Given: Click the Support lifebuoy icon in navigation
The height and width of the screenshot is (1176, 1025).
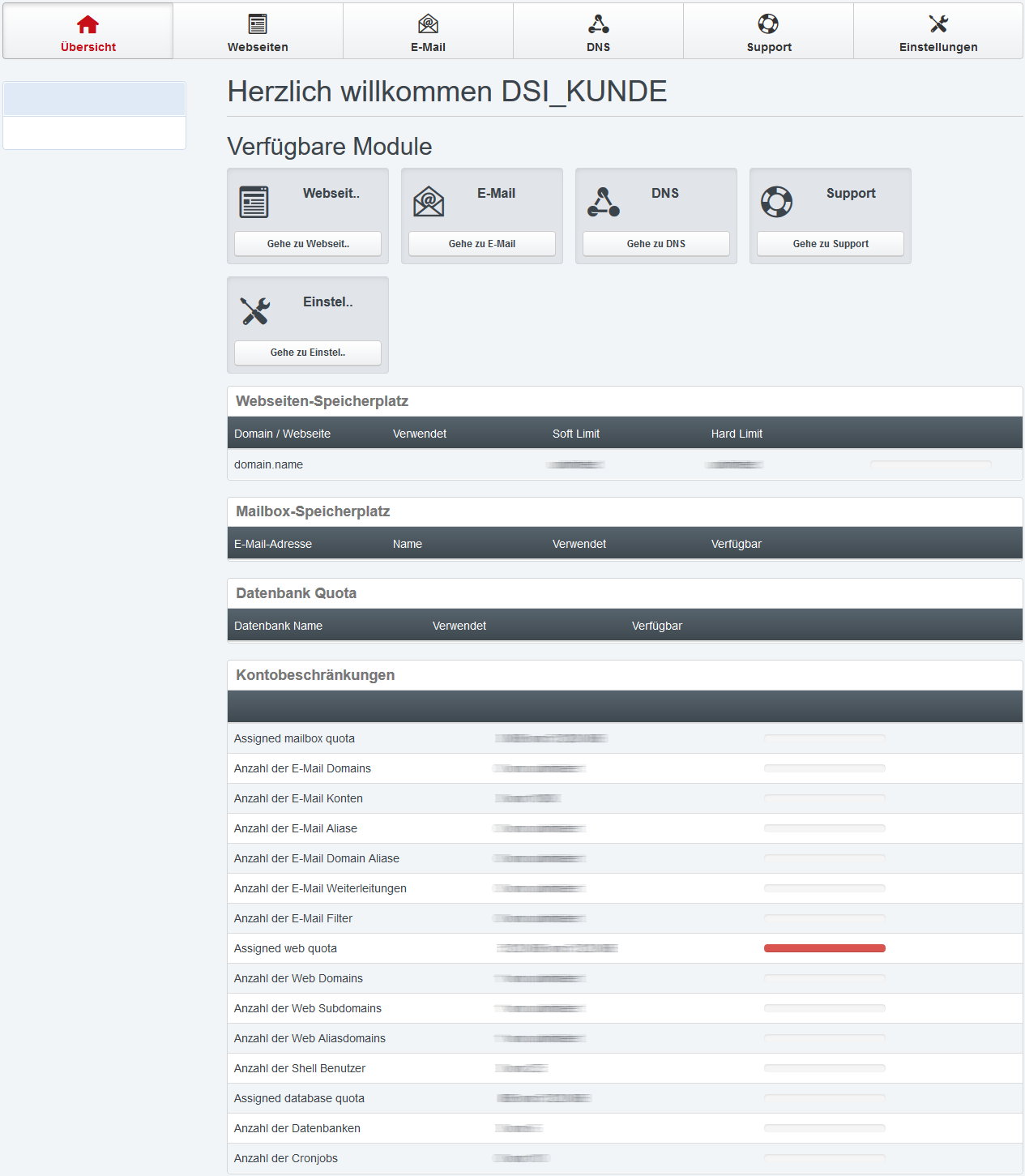Looking at the screenshot, I should point(768,24).
